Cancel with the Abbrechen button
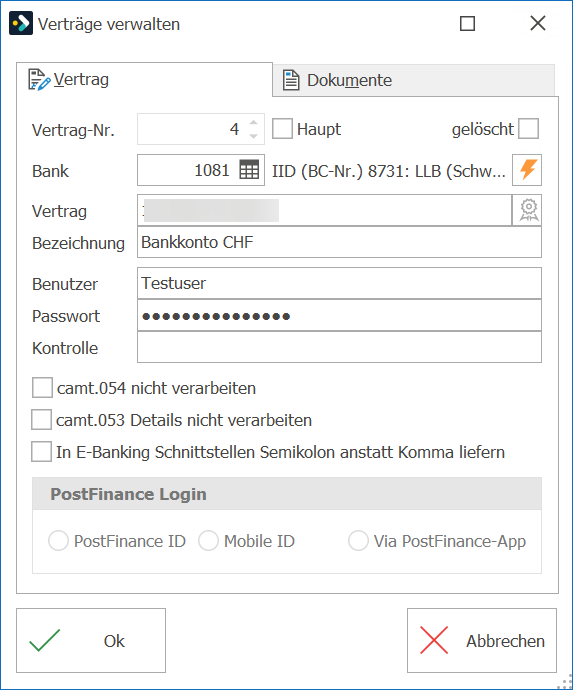Screen dimensions: 574x690 [x=482, y=641]
